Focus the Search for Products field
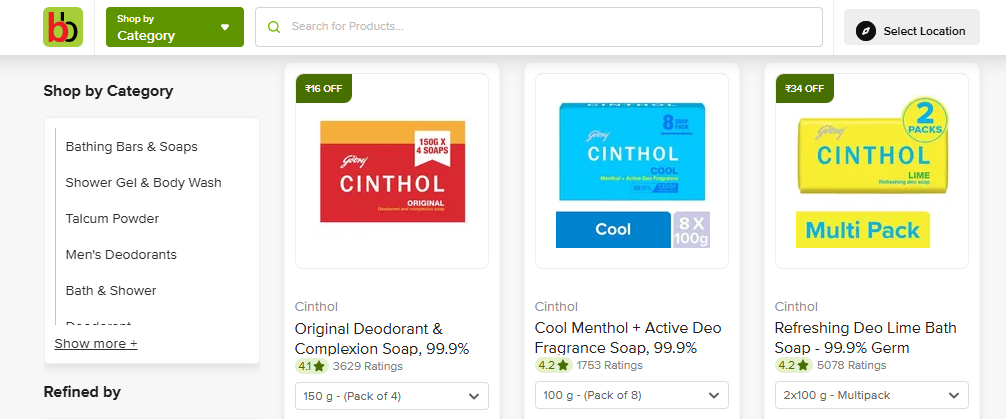This screenshot has height=419, width=1006. 539,27
